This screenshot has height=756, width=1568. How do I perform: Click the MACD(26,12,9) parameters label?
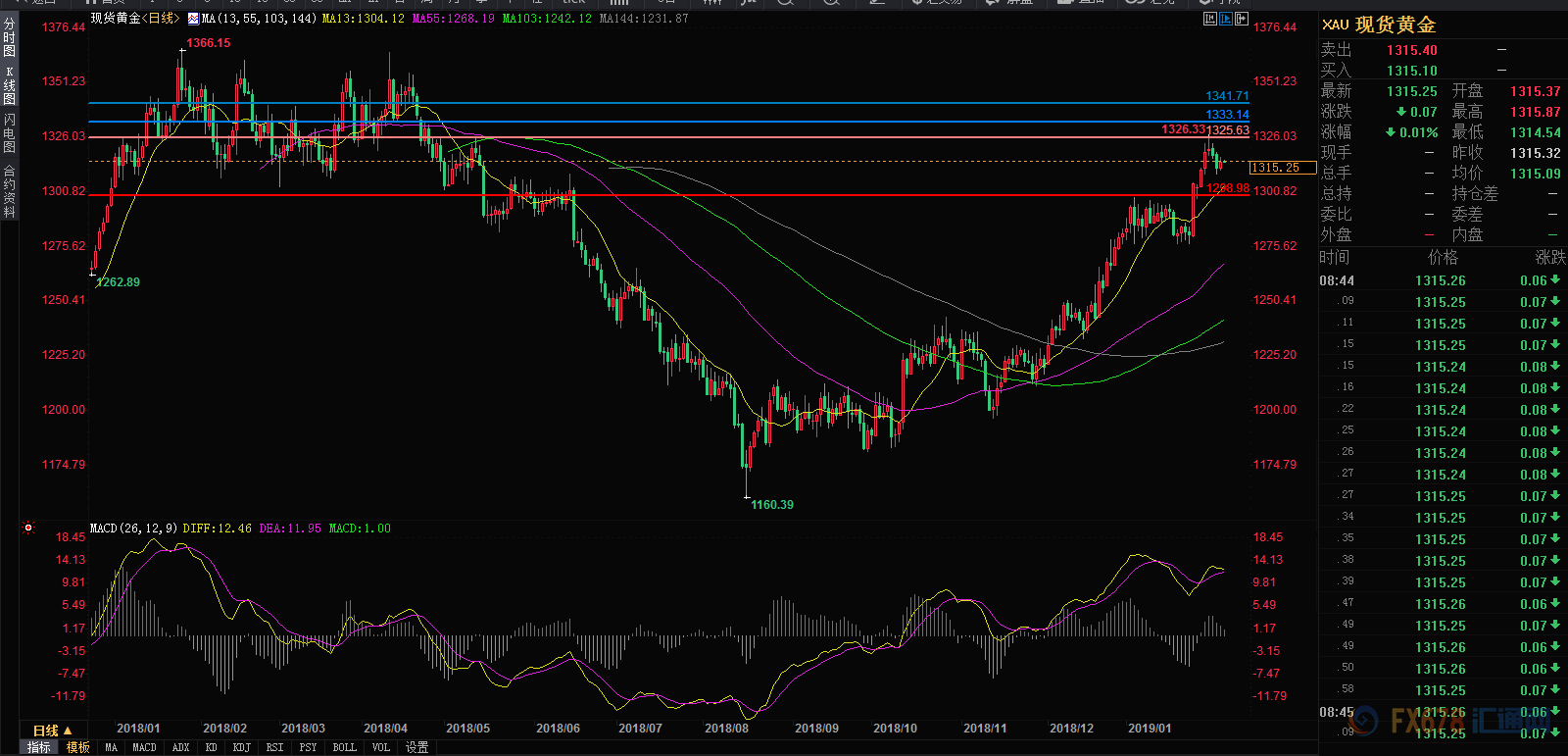[133, 529]
